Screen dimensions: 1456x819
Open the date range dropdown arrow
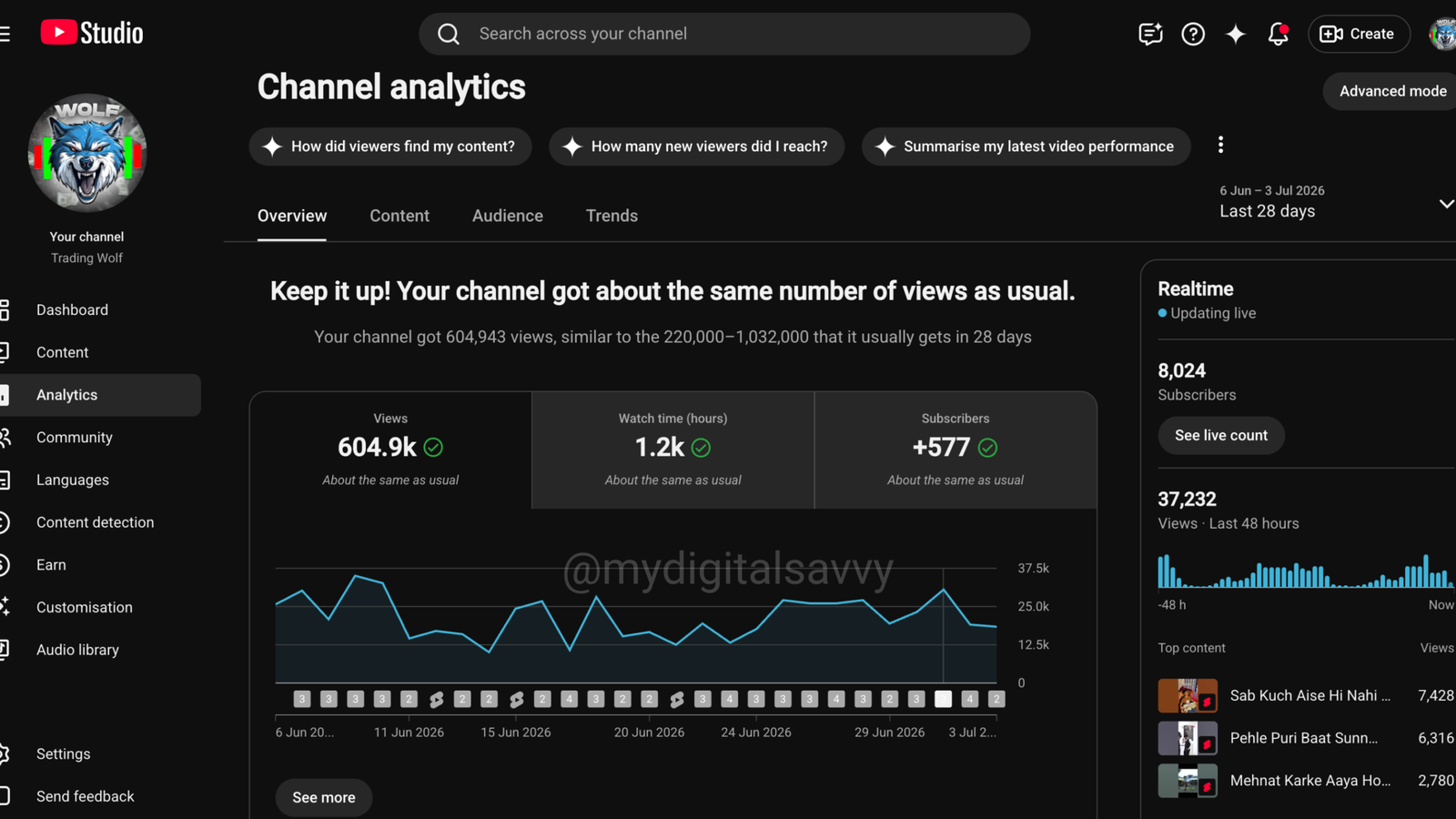click(x=1445, y=204)
